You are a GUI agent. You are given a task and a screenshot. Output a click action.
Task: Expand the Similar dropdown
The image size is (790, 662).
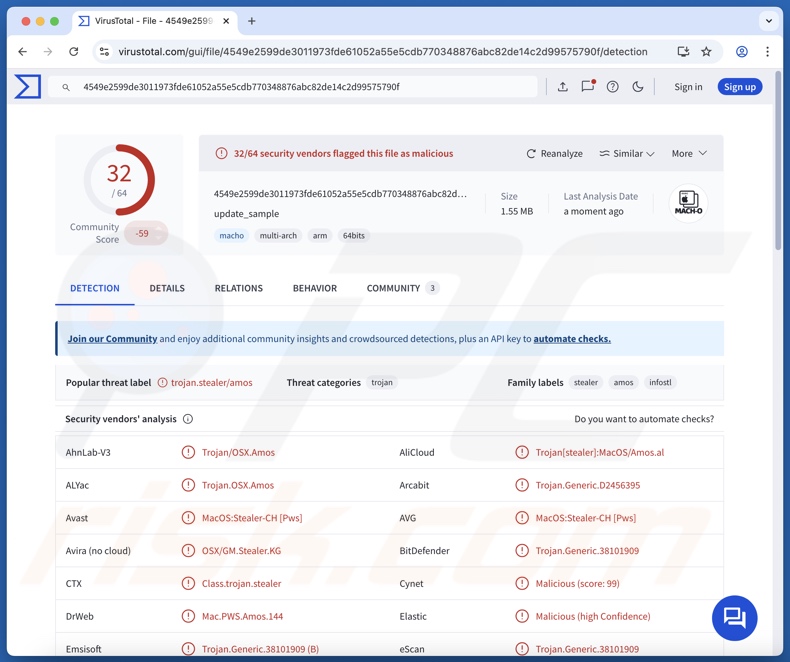point(627,154)
